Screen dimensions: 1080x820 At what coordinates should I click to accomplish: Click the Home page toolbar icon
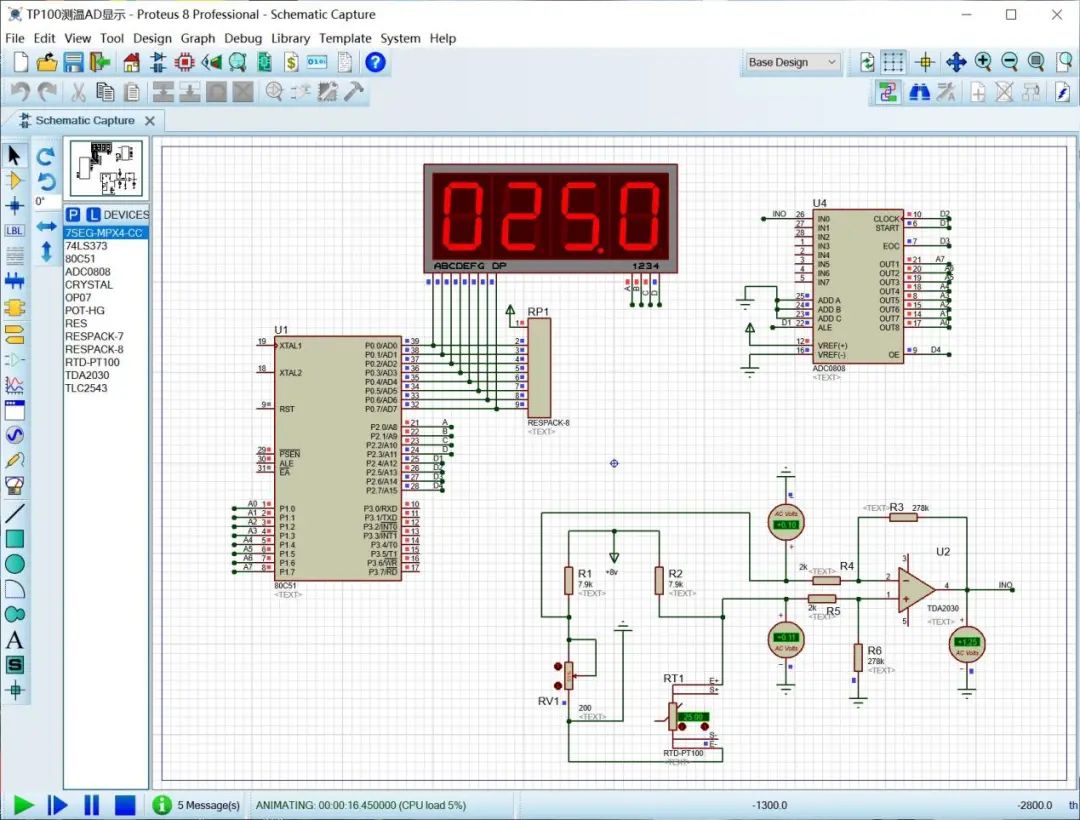(x=131, y=62)
